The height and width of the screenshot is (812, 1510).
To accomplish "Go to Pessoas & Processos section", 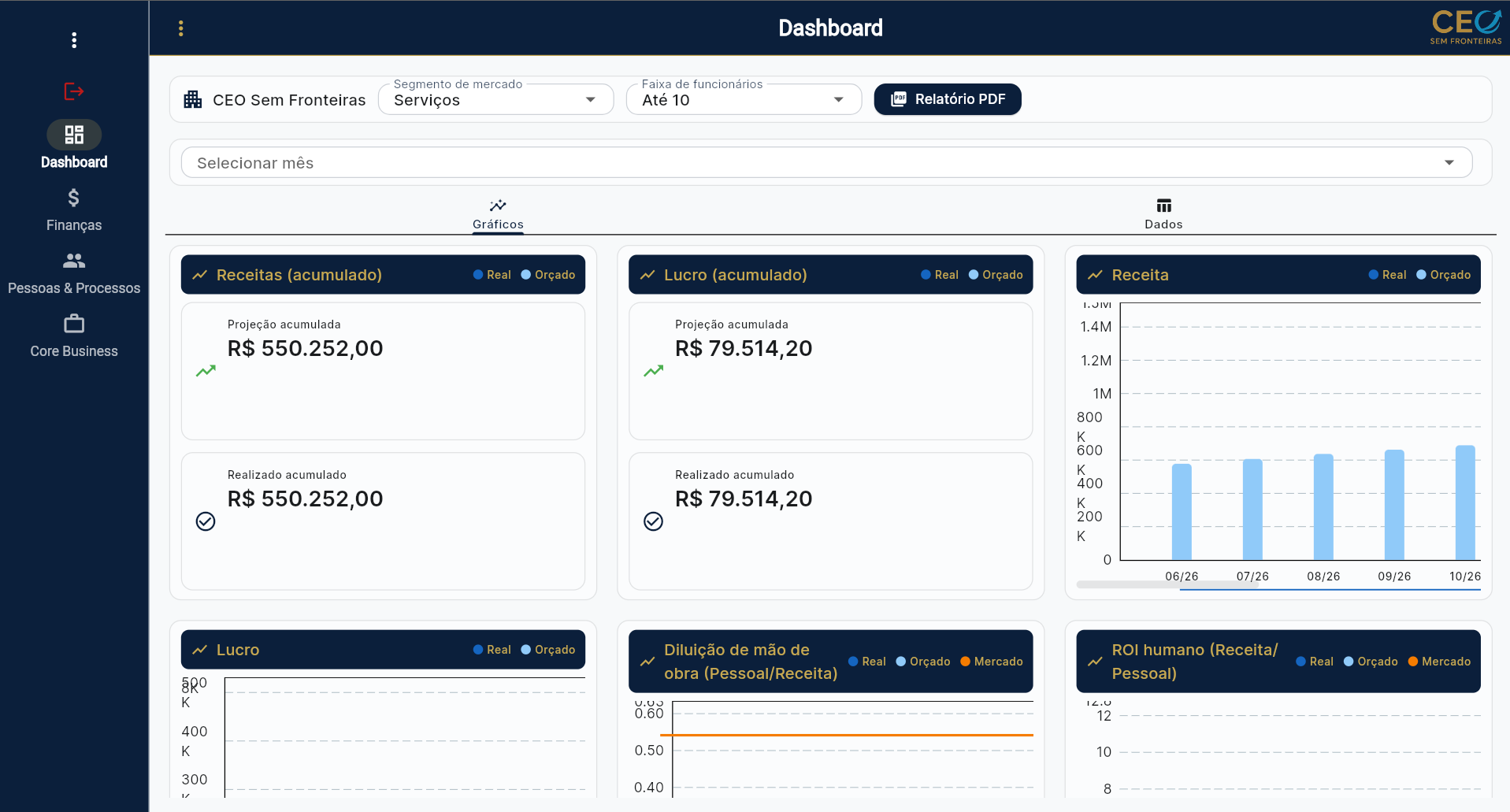I will (74, 273).
